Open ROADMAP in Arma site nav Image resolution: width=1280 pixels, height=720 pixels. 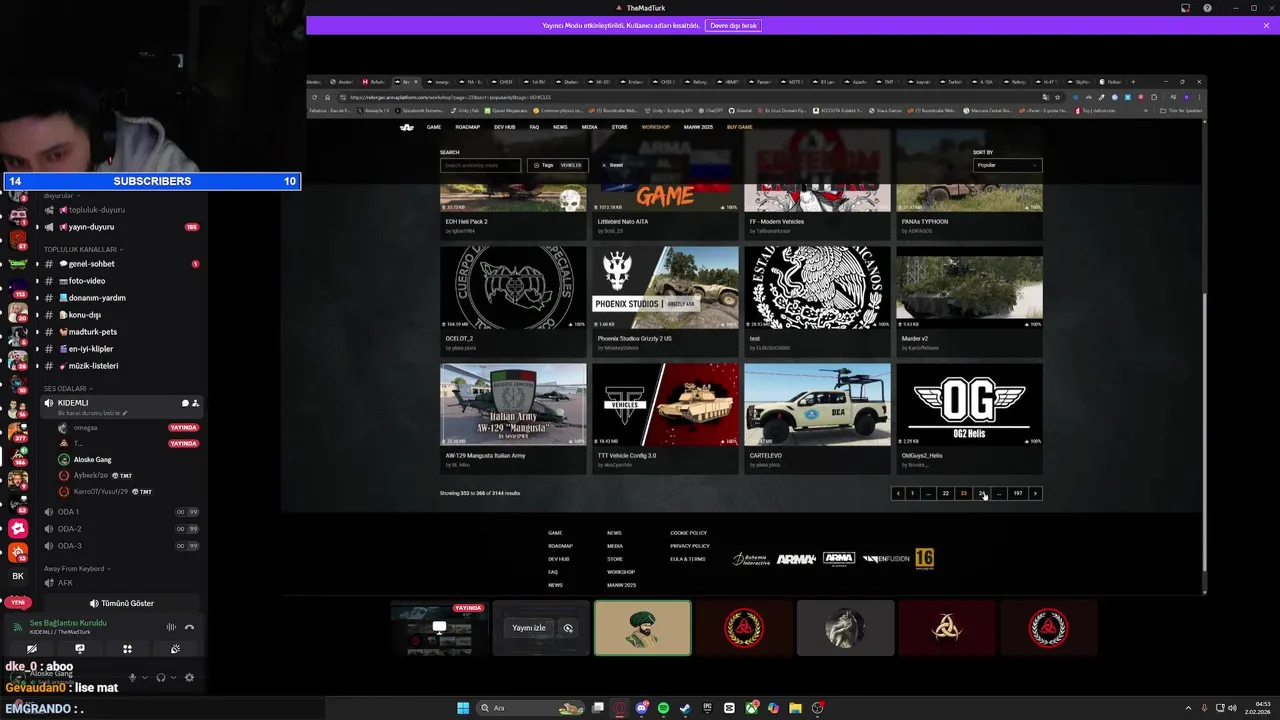point(467,127)
